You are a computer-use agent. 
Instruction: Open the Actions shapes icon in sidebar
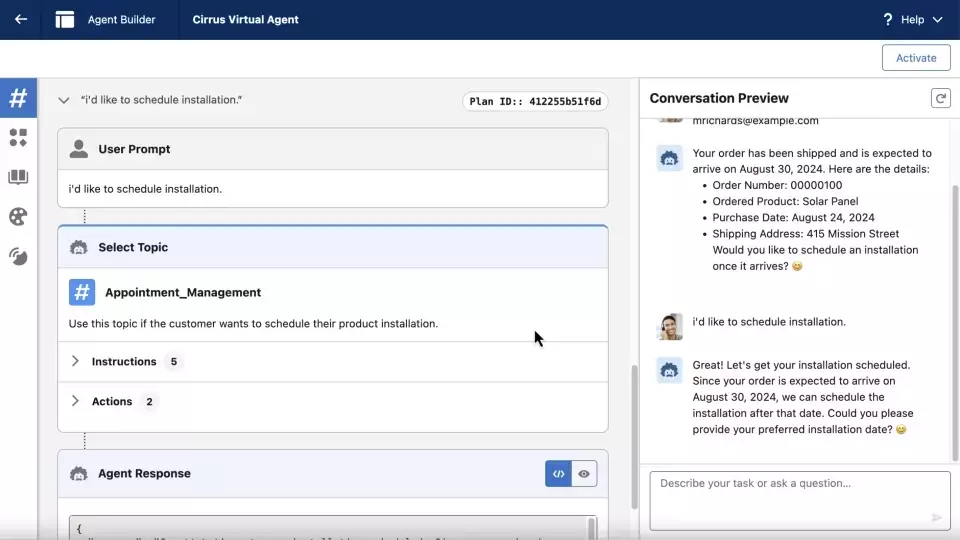[18, 138]
